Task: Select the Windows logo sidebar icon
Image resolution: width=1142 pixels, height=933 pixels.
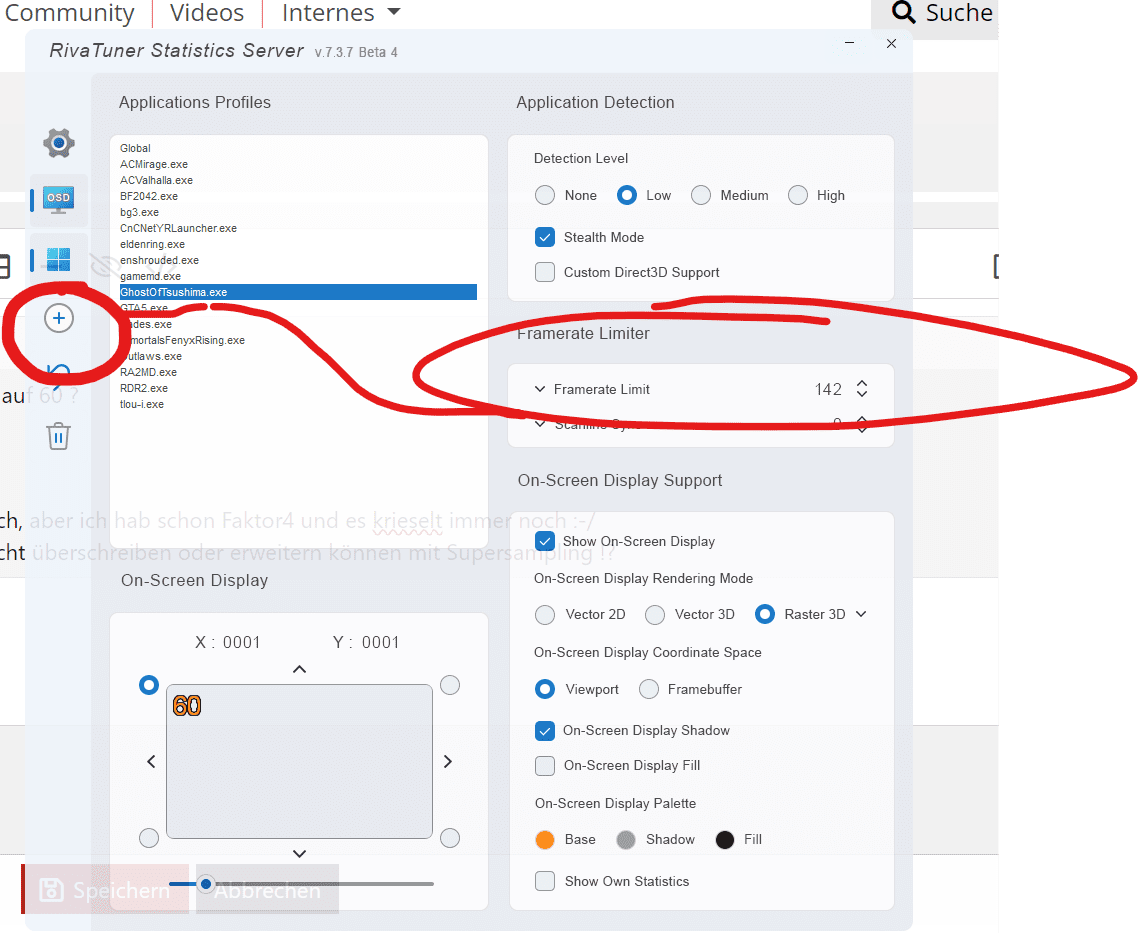Action: (x=58, y=259)
